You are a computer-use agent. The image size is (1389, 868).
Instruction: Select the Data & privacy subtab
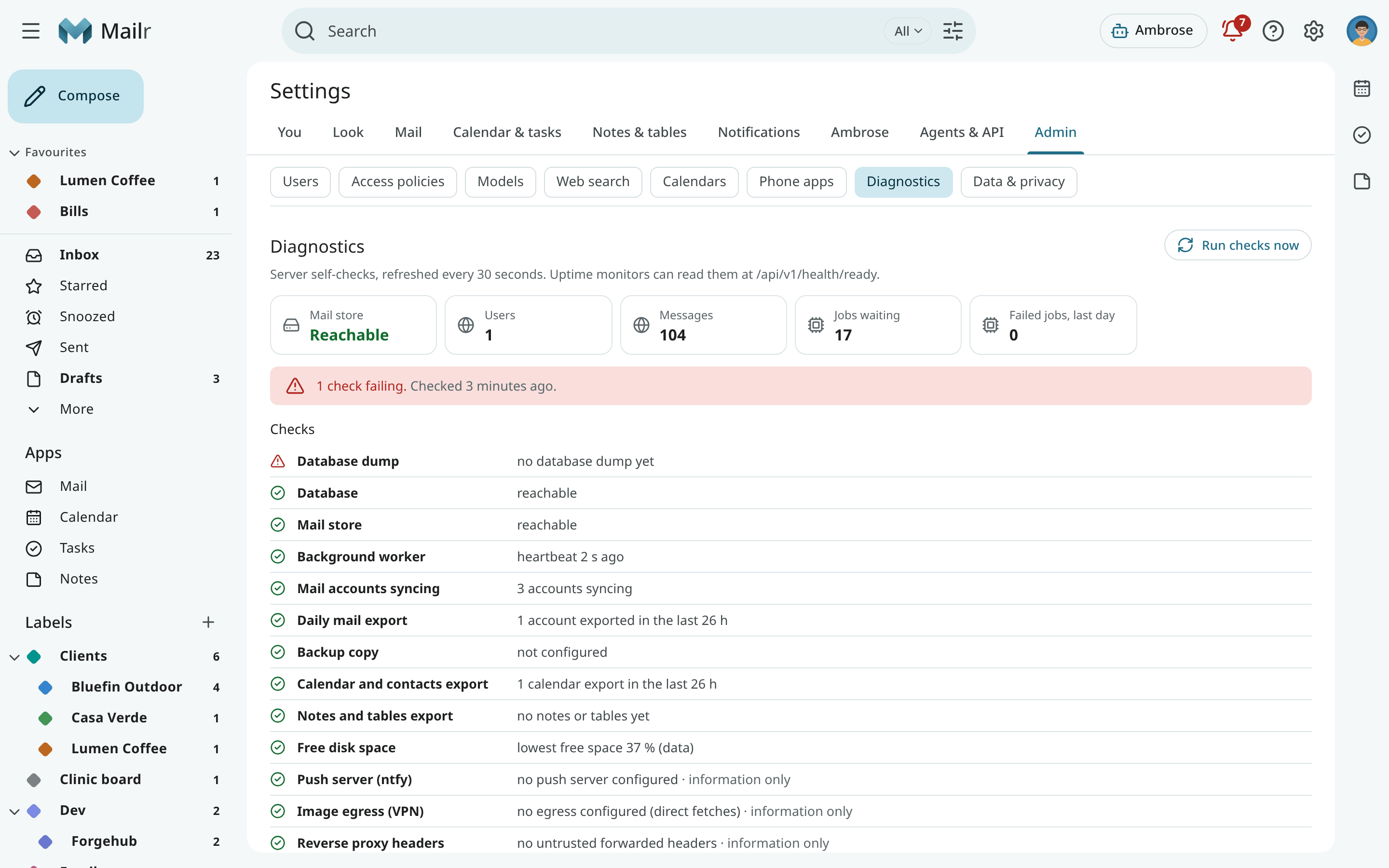(1019, 182)
